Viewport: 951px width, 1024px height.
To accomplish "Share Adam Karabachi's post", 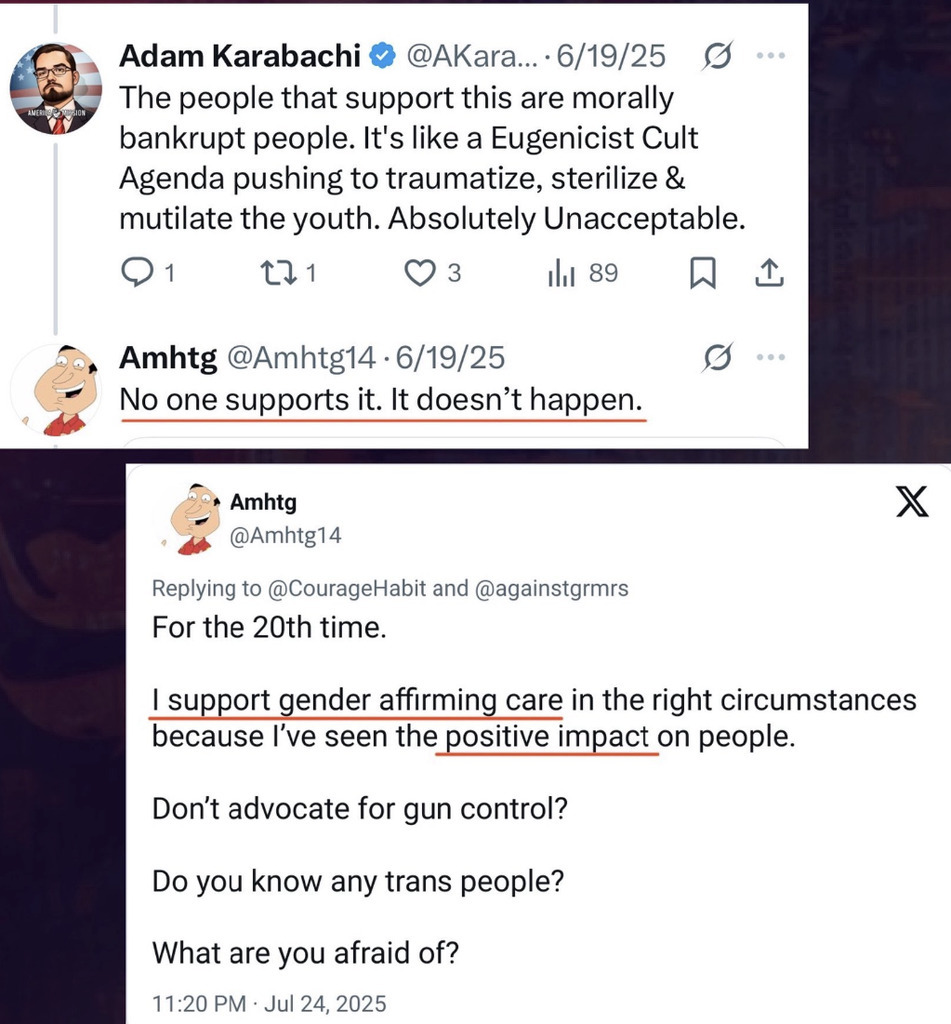I will tap(771, 273).
